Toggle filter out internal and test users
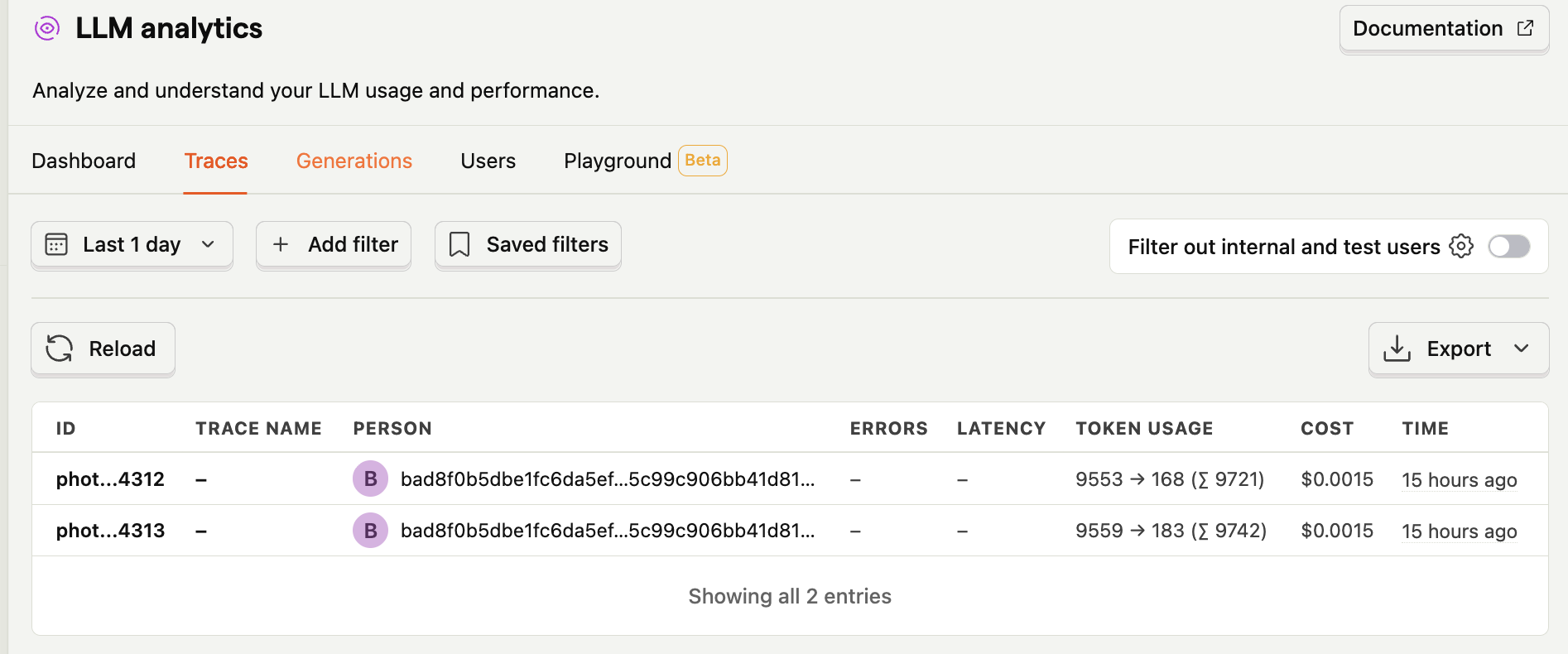 (1508, 247)
